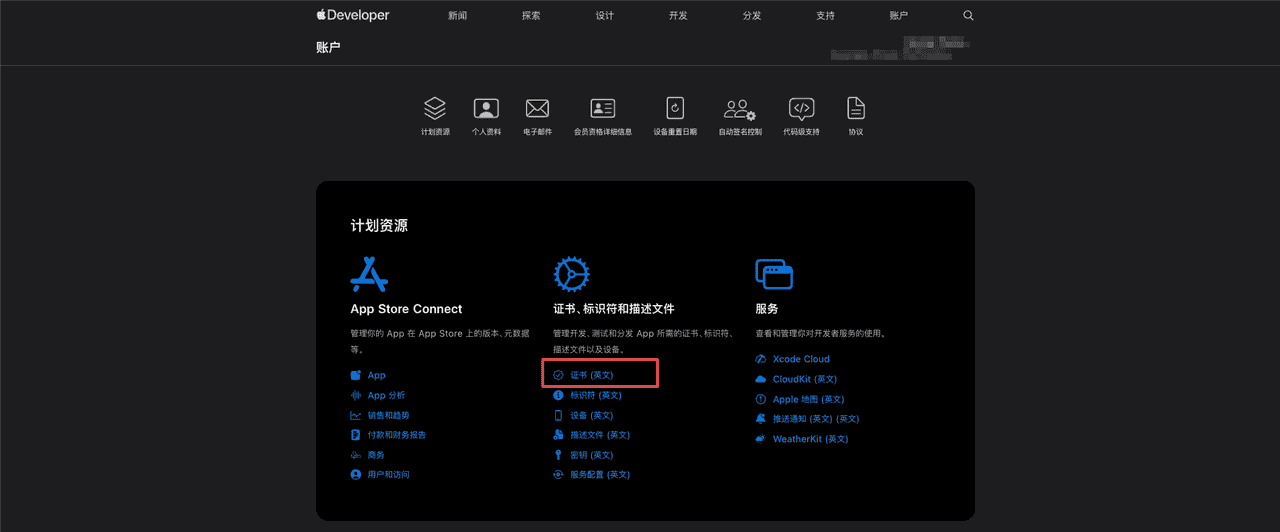This screenshot has width=1280, height=532.
Task: Open the 协议 document icon
Action: (856, 108)
